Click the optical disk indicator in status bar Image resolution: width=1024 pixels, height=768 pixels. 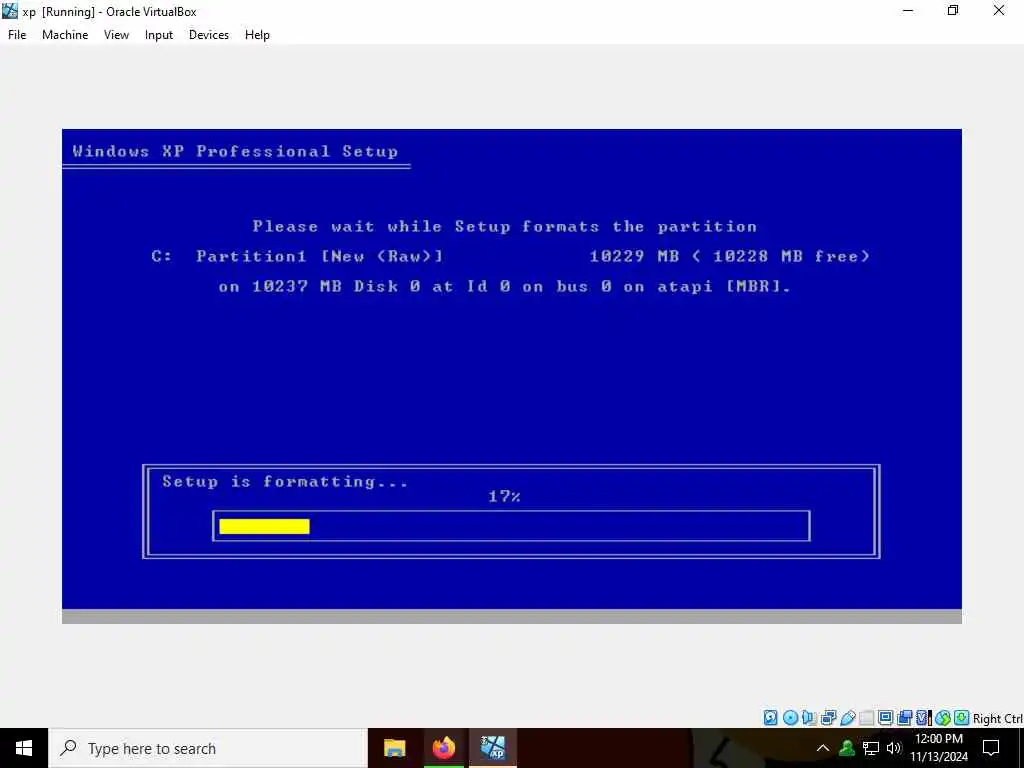[790, 718]
